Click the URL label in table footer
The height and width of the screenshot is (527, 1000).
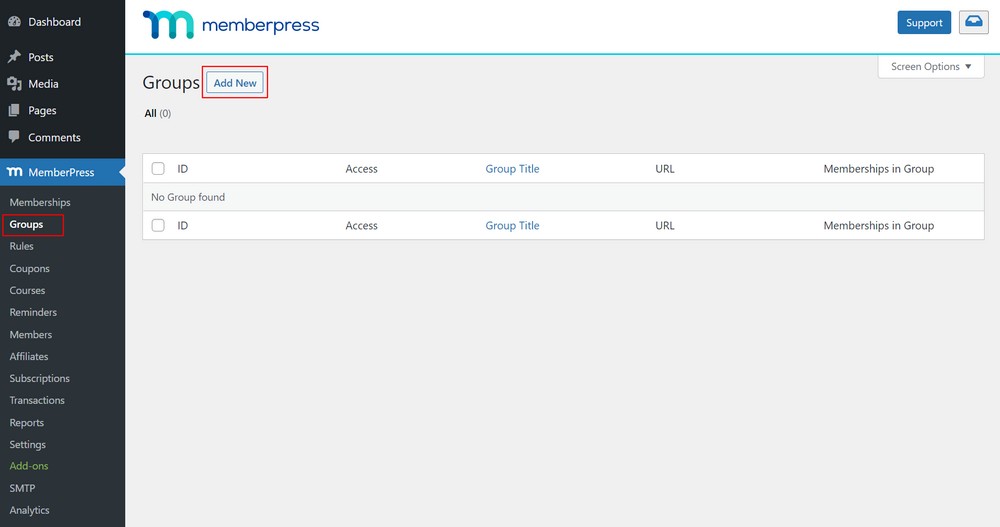pyautogui.click(x=665, y=225)
